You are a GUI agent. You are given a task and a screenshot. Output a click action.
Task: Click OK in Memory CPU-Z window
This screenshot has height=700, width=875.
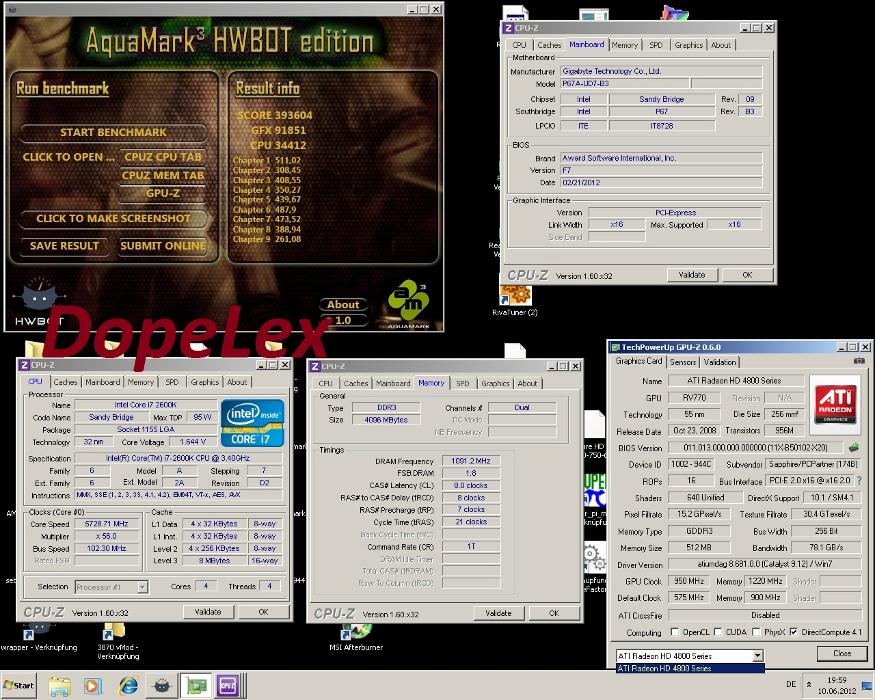point(554,613)
